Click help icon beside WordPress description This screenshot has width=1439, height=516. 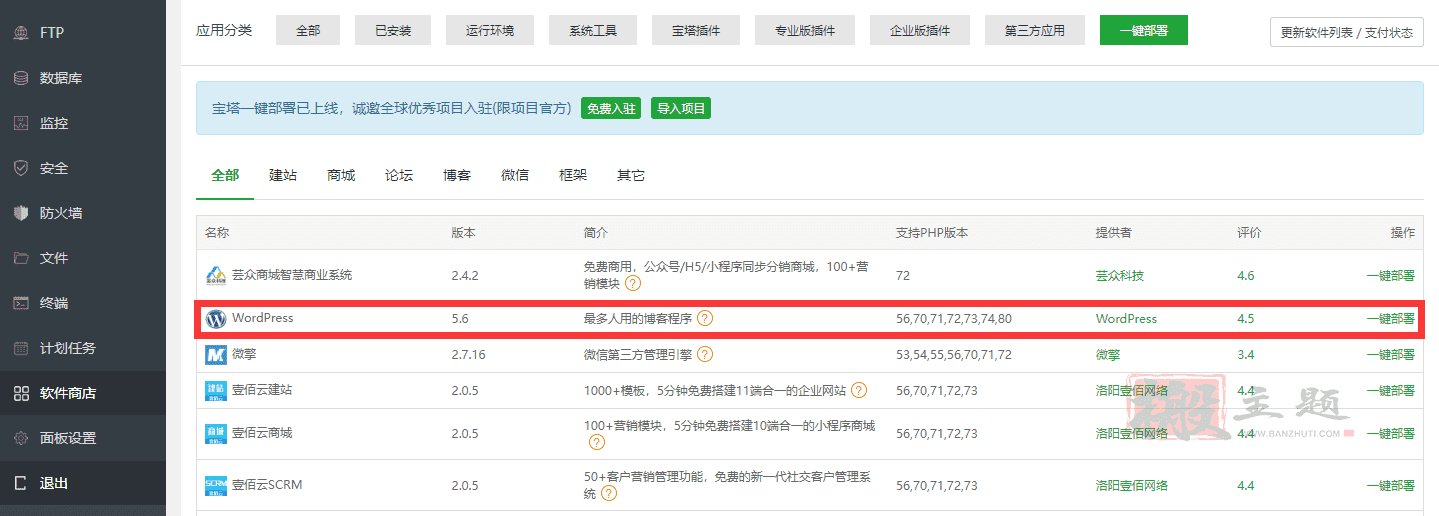click(705, 319)
